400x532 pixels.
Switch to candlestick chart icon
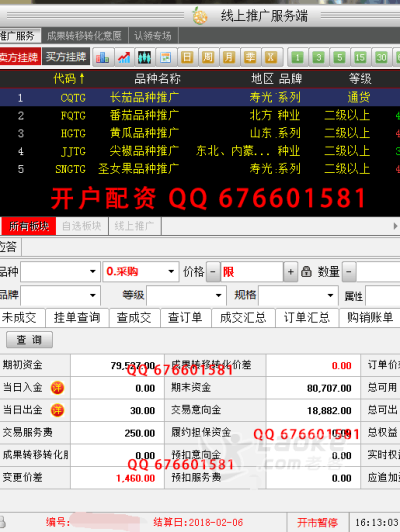point(145,57)
